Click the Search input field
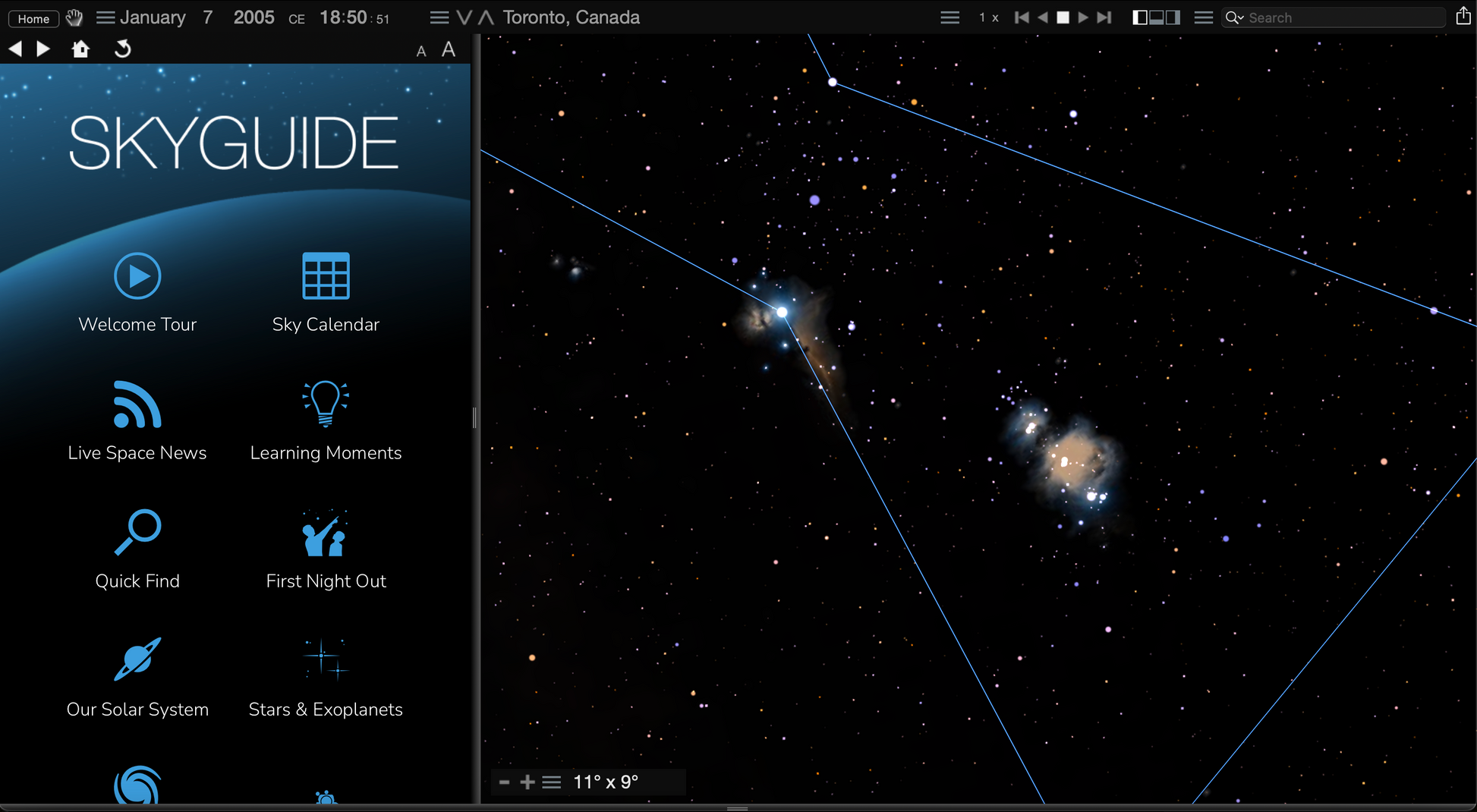Image resolution: width=1477 pixels, height=812 pixels. [1343, 17]
